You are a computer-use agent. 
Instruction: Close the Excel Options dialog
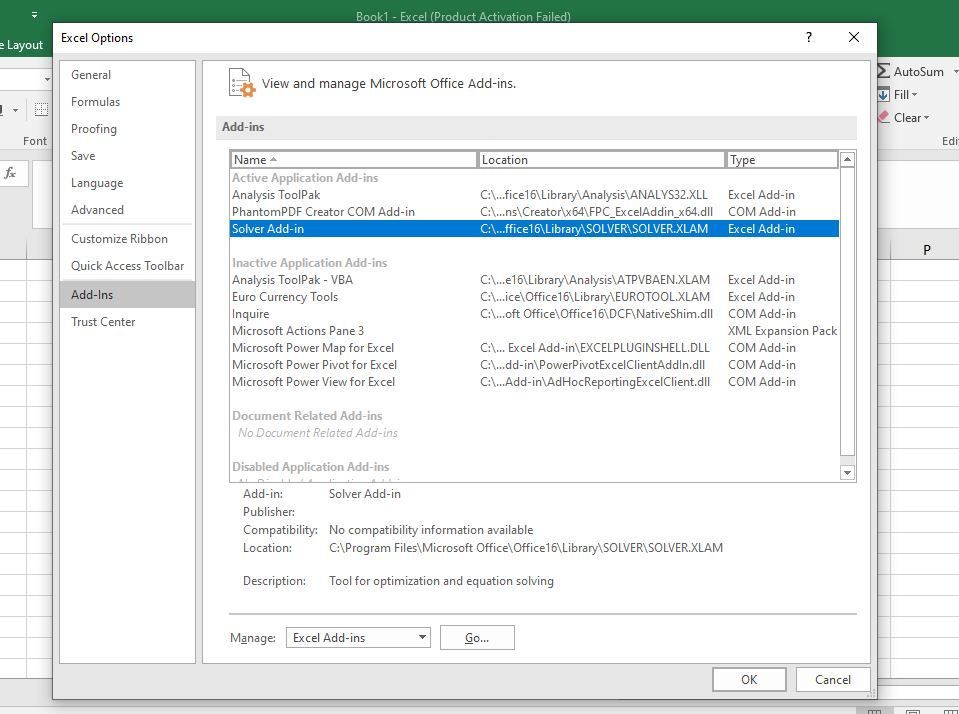click(854, 37)
